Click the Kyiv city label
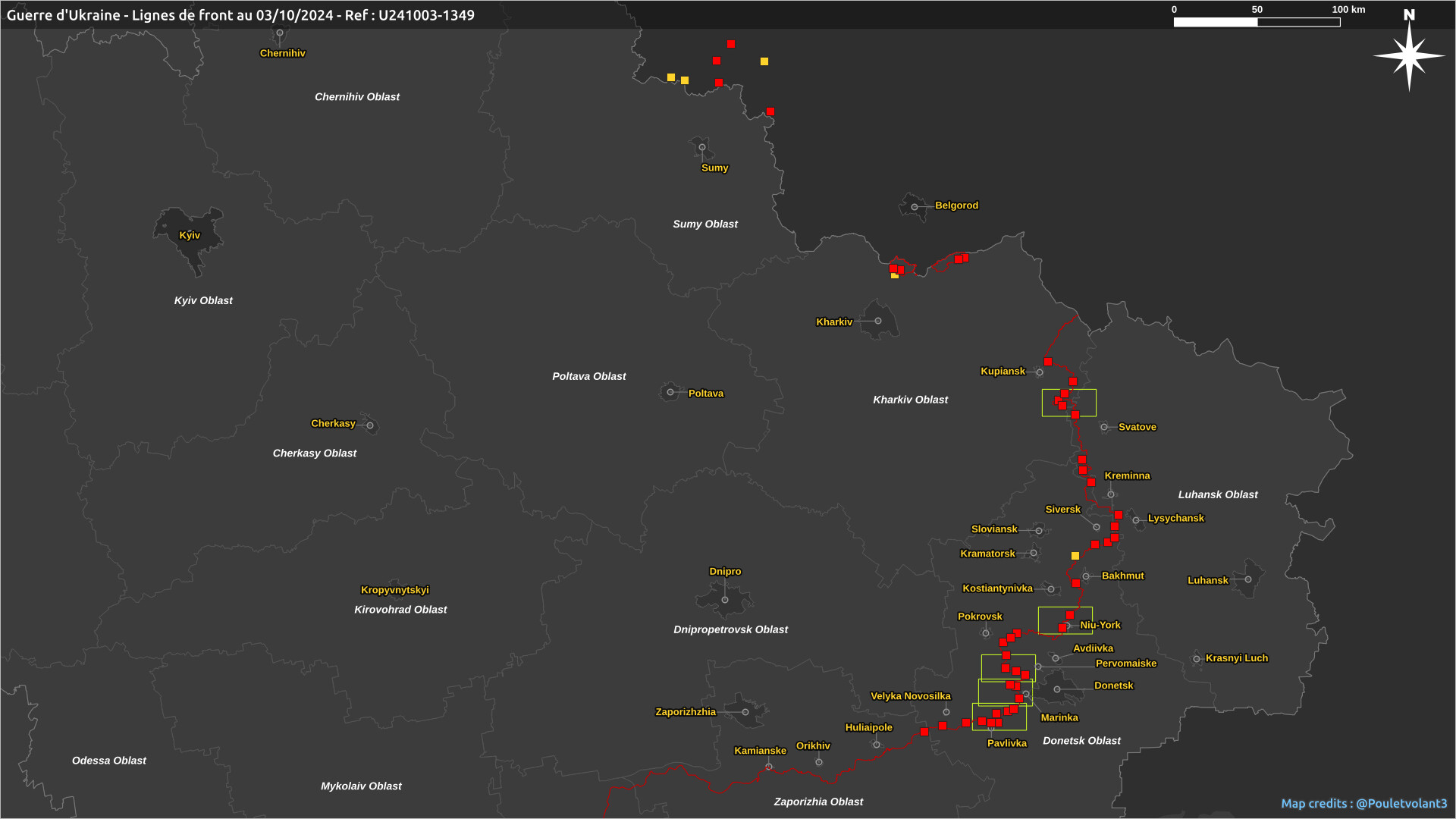Image resolution: width=1456 pixels, height=819 pixels. 190,235
